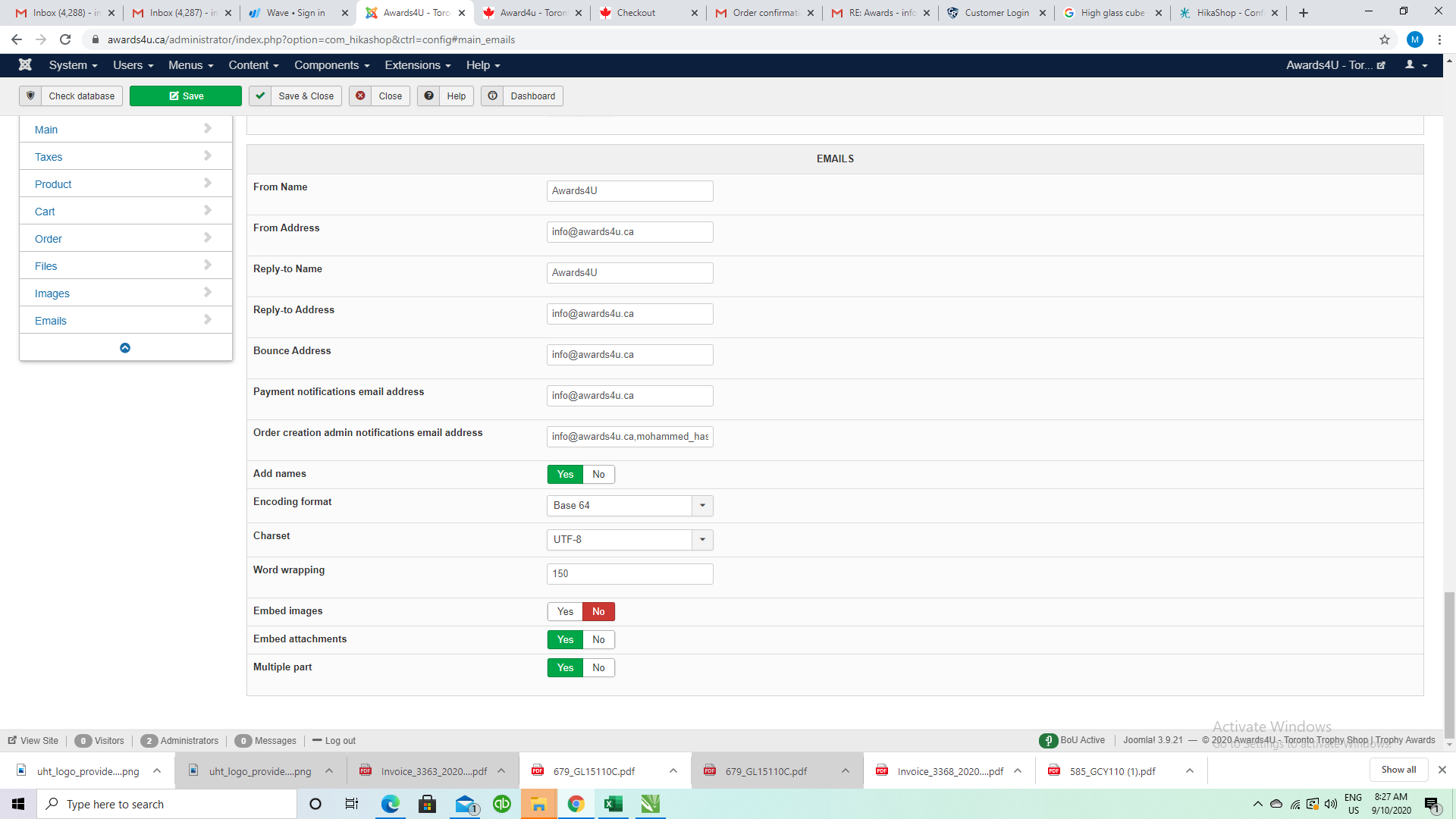Expand the Components menu

click(331, 65)
